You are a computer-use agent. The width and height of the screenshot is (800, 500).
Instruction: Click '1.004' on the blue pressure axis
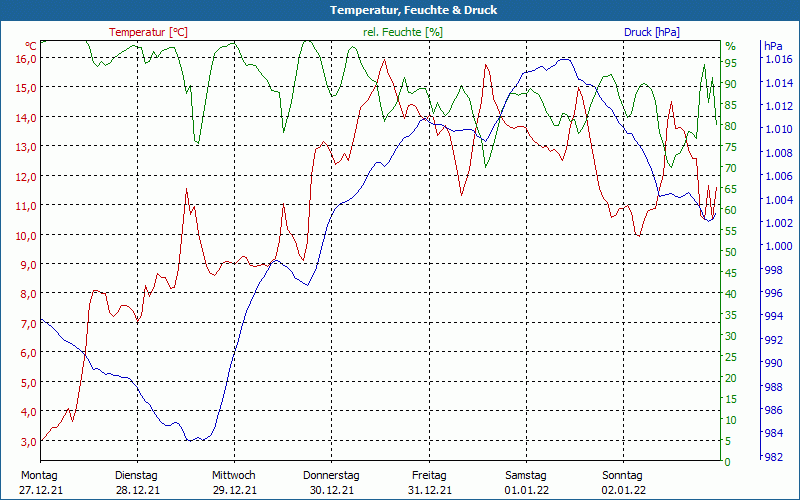(778, 199)
